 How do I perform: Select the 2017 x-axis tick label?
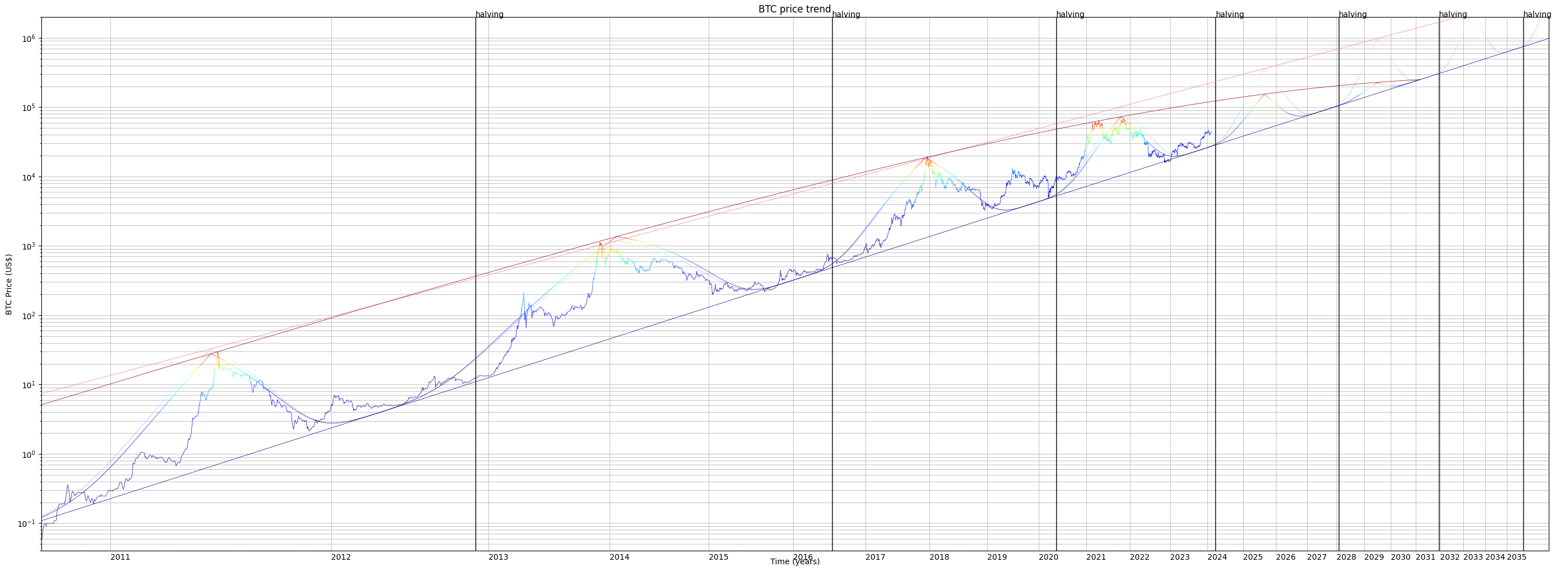tap(875, 557)
